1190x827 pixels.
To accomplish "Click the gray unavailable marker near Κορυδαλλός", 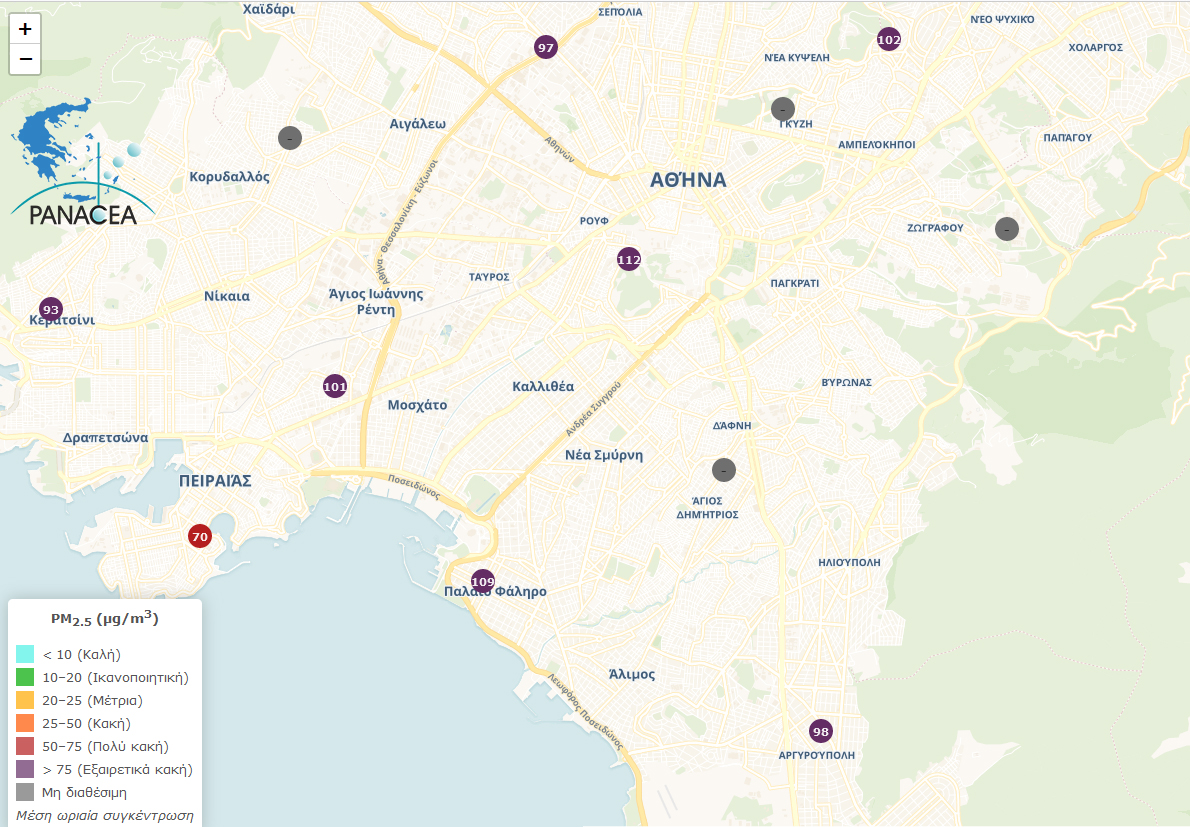I will 289,138.
